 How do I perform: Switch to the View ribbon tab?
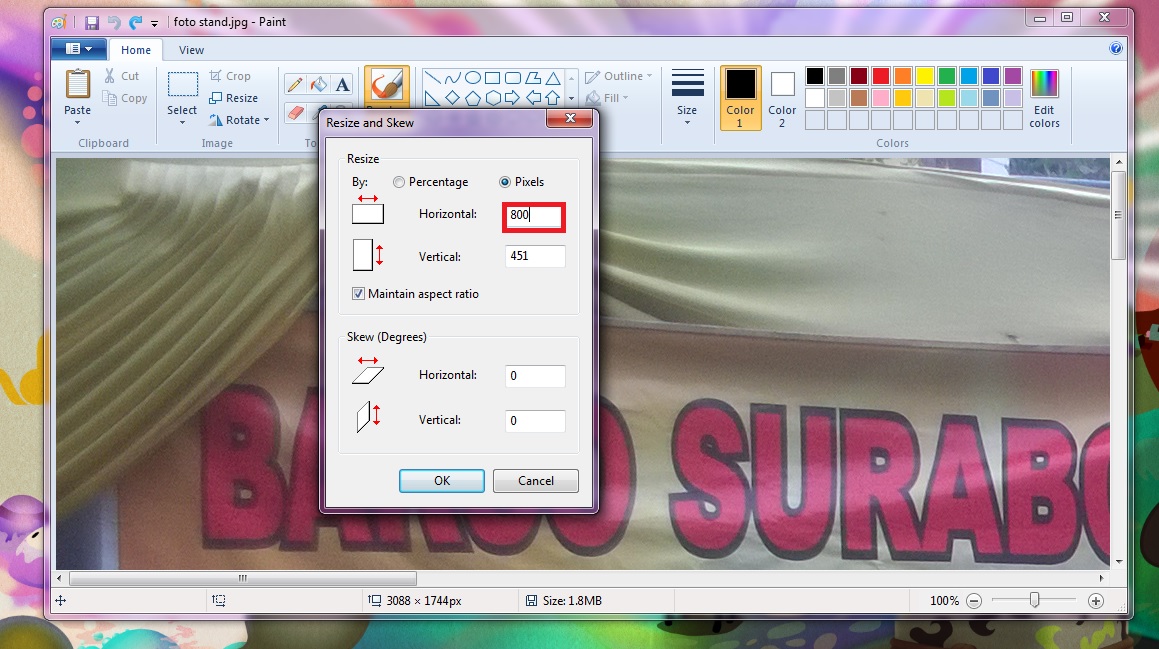[191, 50]
